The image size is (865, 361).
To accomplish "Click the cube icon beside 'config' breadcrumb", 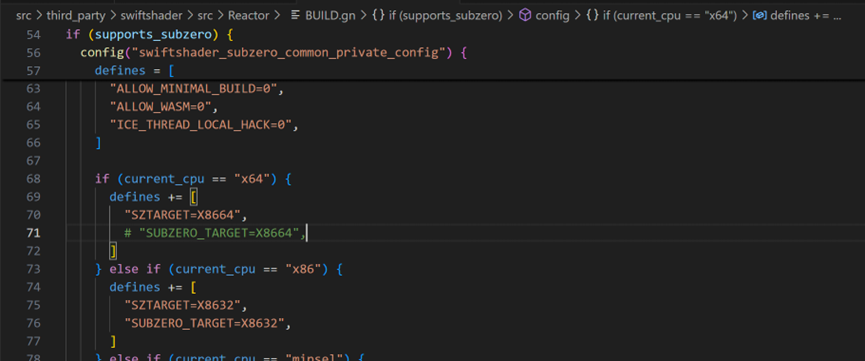I will [x=525, y=16].
